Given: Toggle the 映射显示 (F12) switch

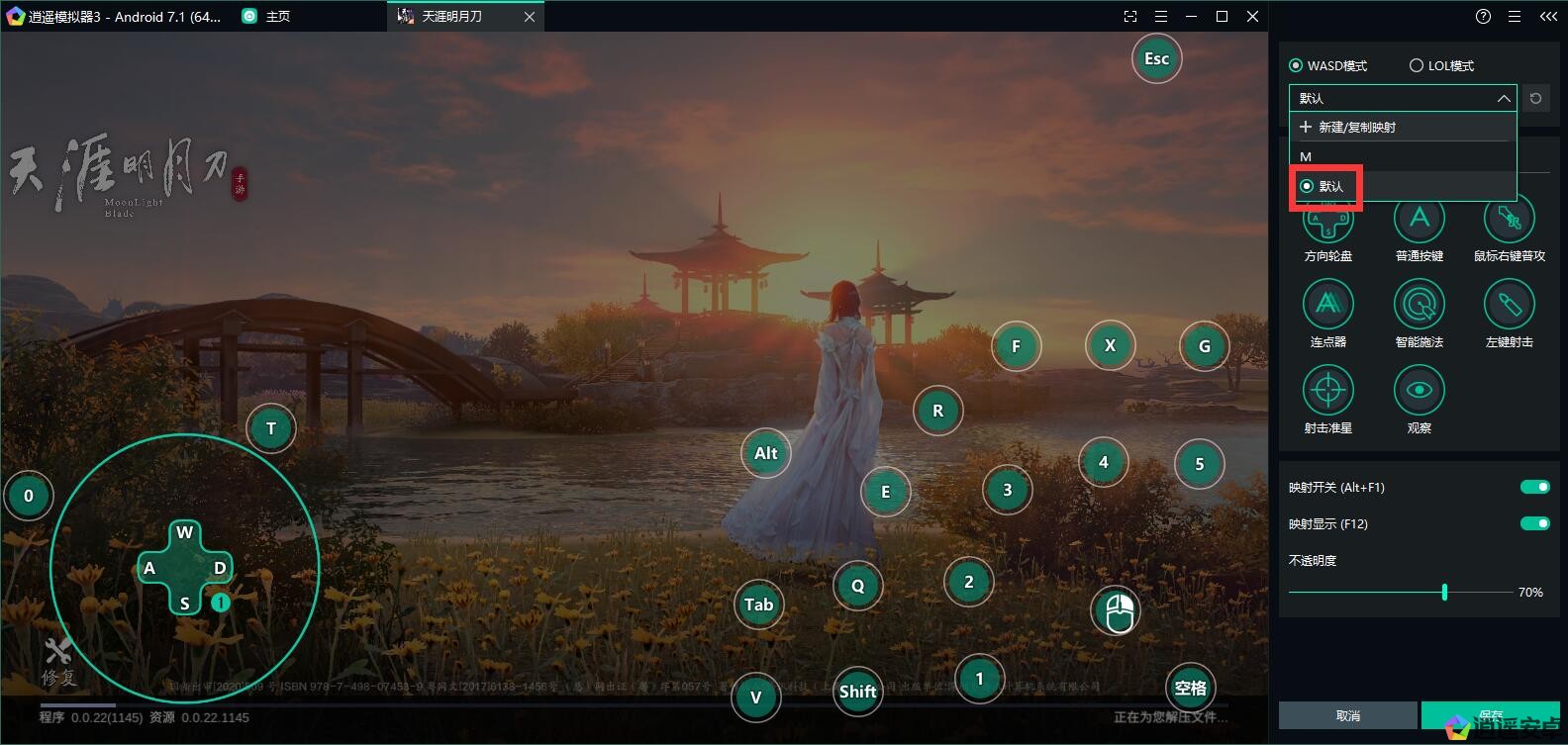Looking at the screenshot, I should [1534, 523].
